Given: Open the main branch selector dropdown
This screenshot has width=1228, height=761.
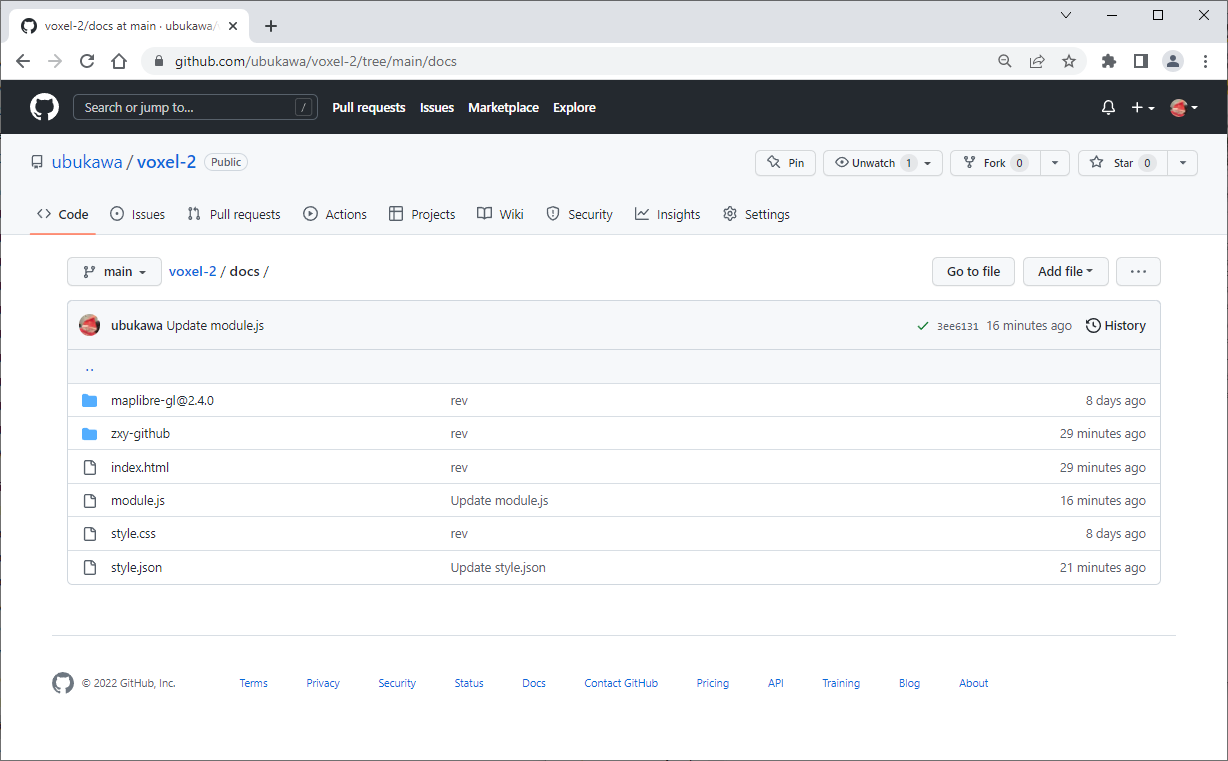Looking at the screenshot, I should pyautogui.click(x=114, y=271).
